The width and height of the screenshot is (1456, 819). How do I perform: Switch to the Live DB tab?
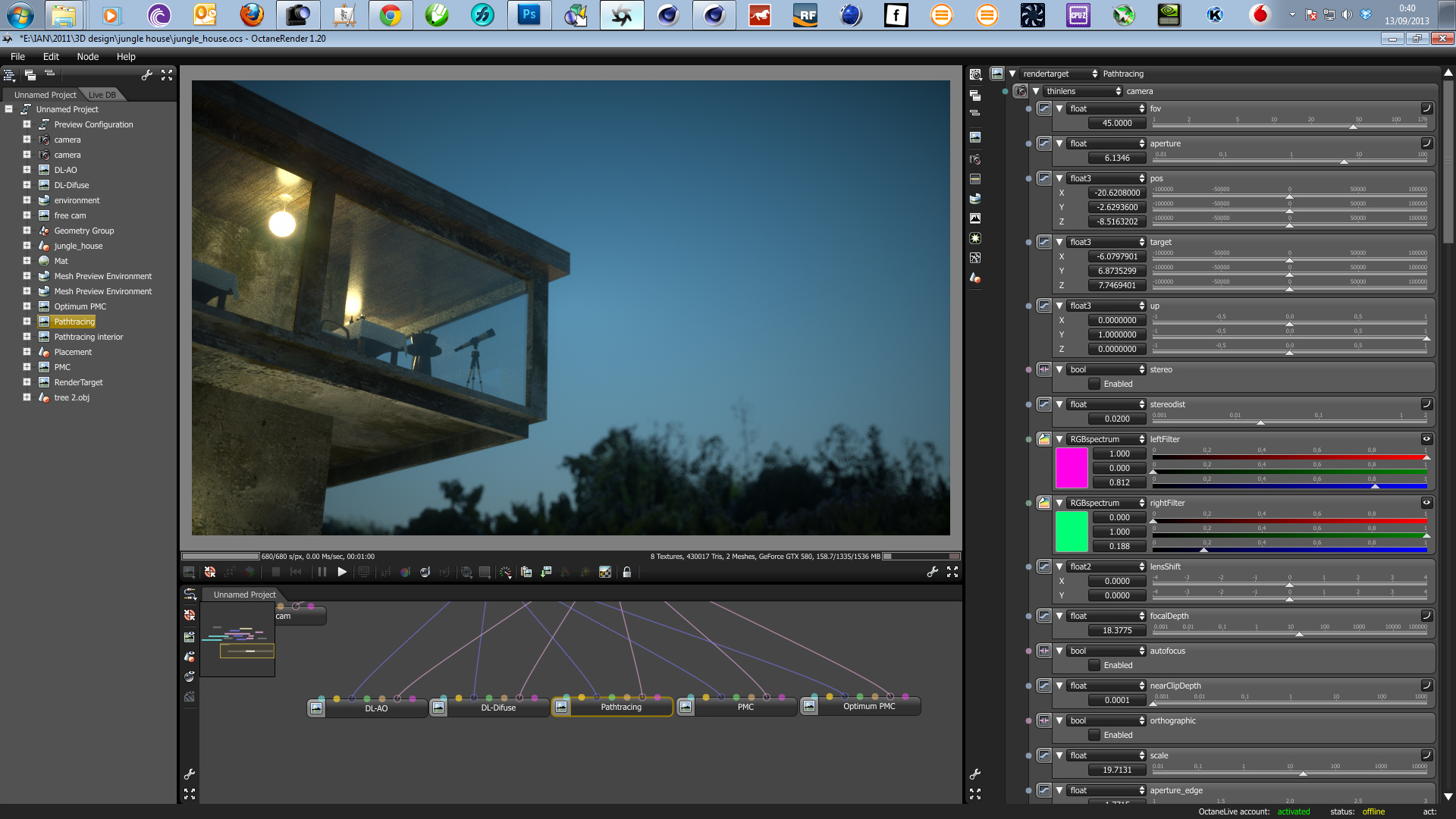tap(102, 95)
